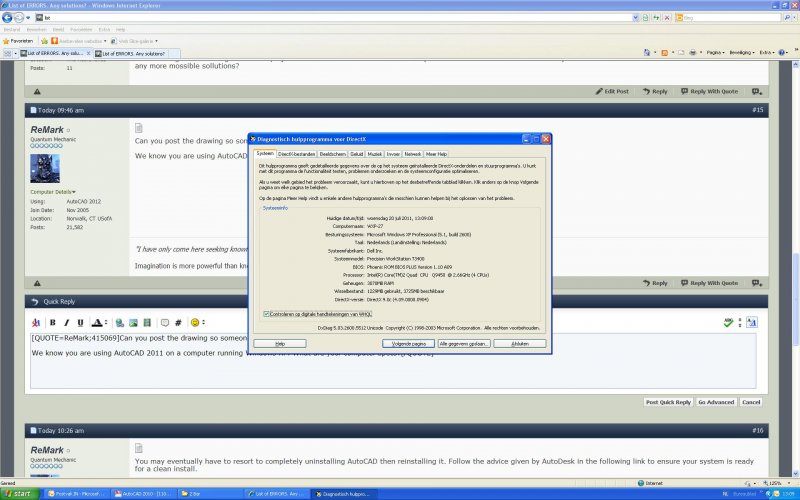800x500 pixels.
Task: Switch to the Netwerk tab in DxDiag
Action: click(x=412, y=154)
